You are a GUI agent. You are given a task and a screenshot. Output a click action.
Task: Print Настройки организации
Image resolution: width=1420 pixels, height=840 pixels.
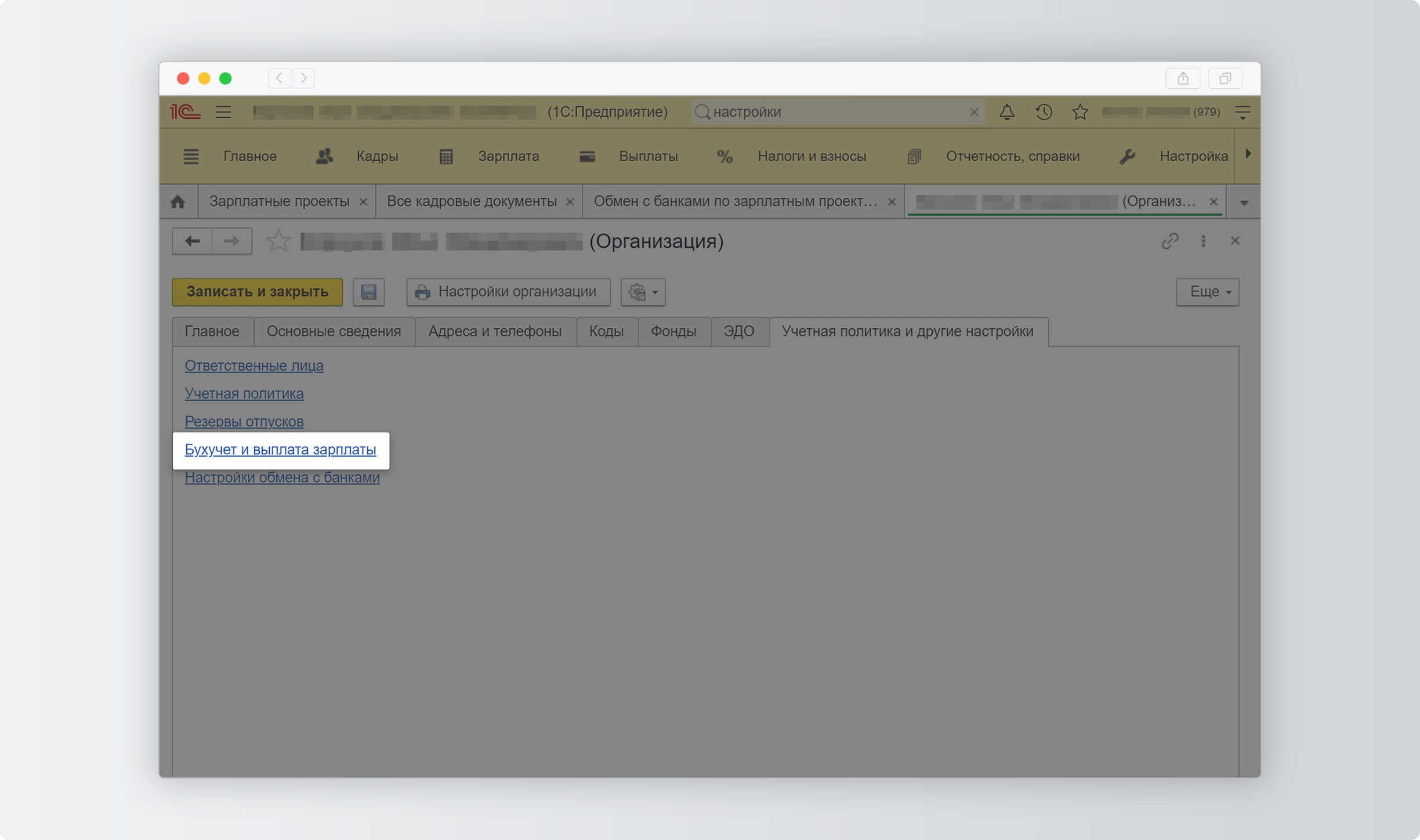(508, 292)
